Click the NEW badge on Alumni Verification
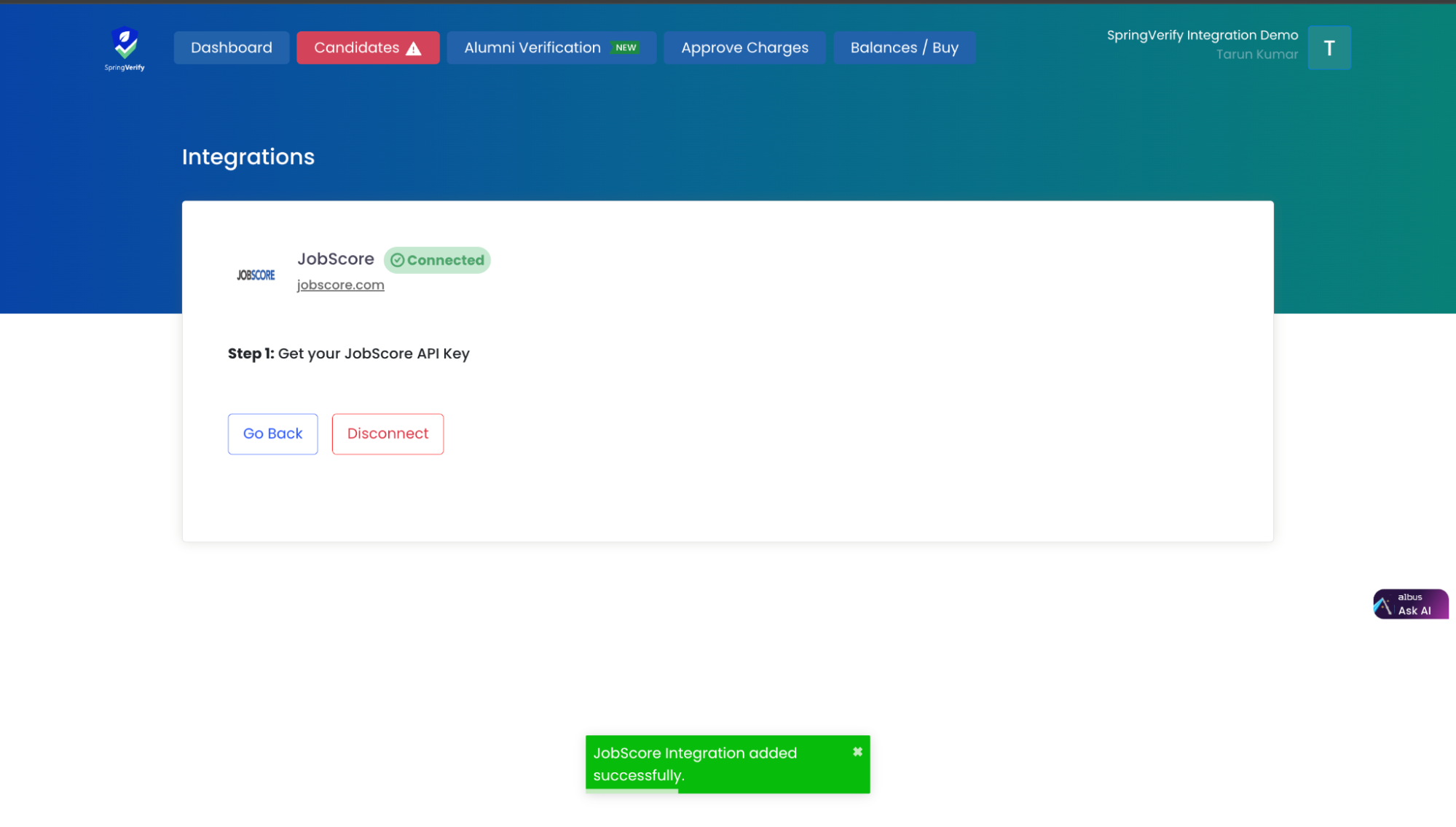1456x827 pixels. (626, 47)
